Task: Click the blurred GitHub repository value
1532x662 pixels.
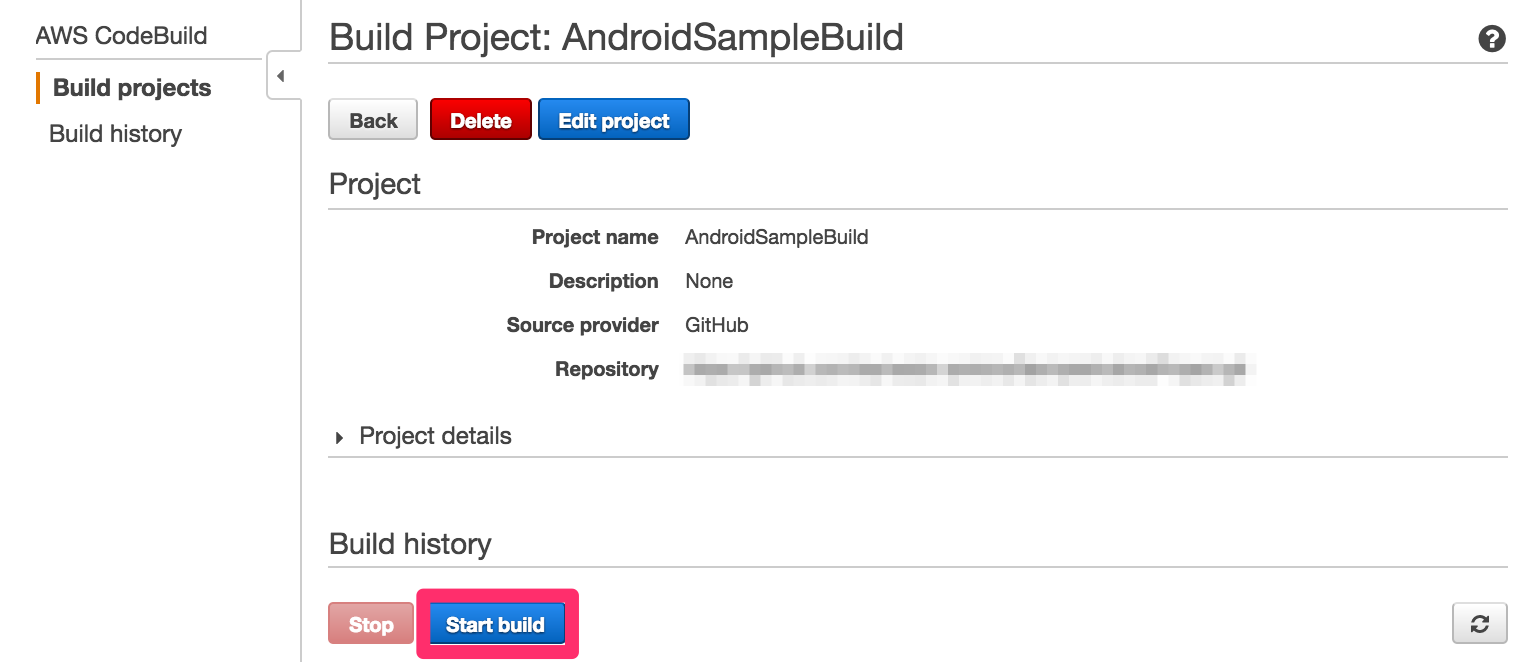Action: [967, 369]
